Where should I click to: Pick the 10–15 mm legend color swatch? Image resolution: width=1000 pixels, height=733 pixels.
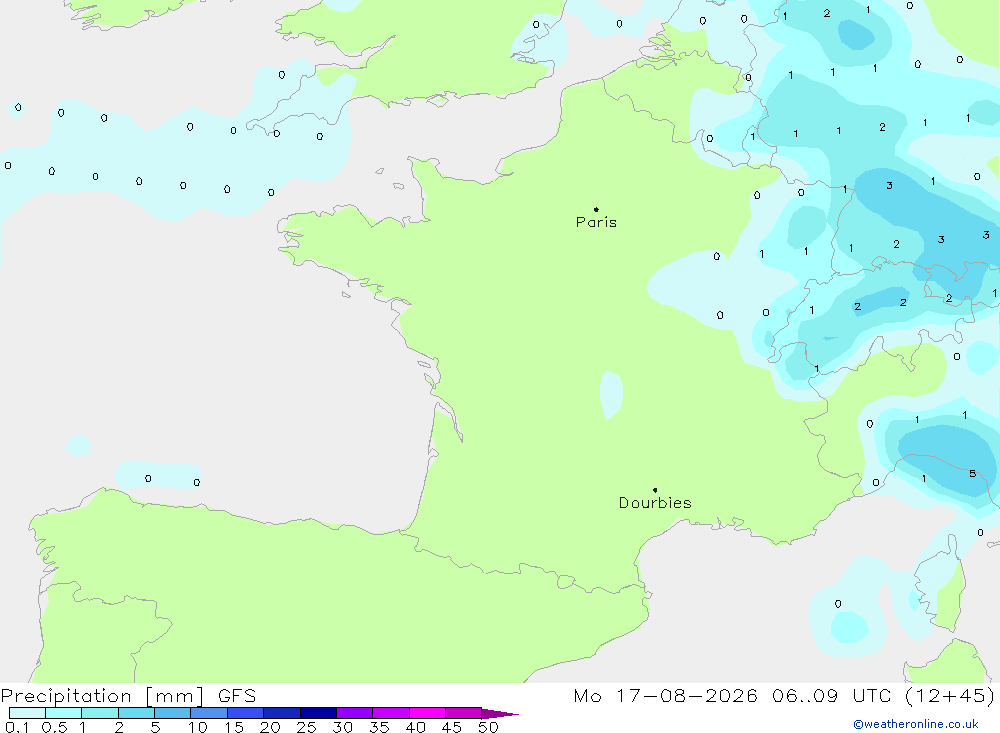[209, 713]
